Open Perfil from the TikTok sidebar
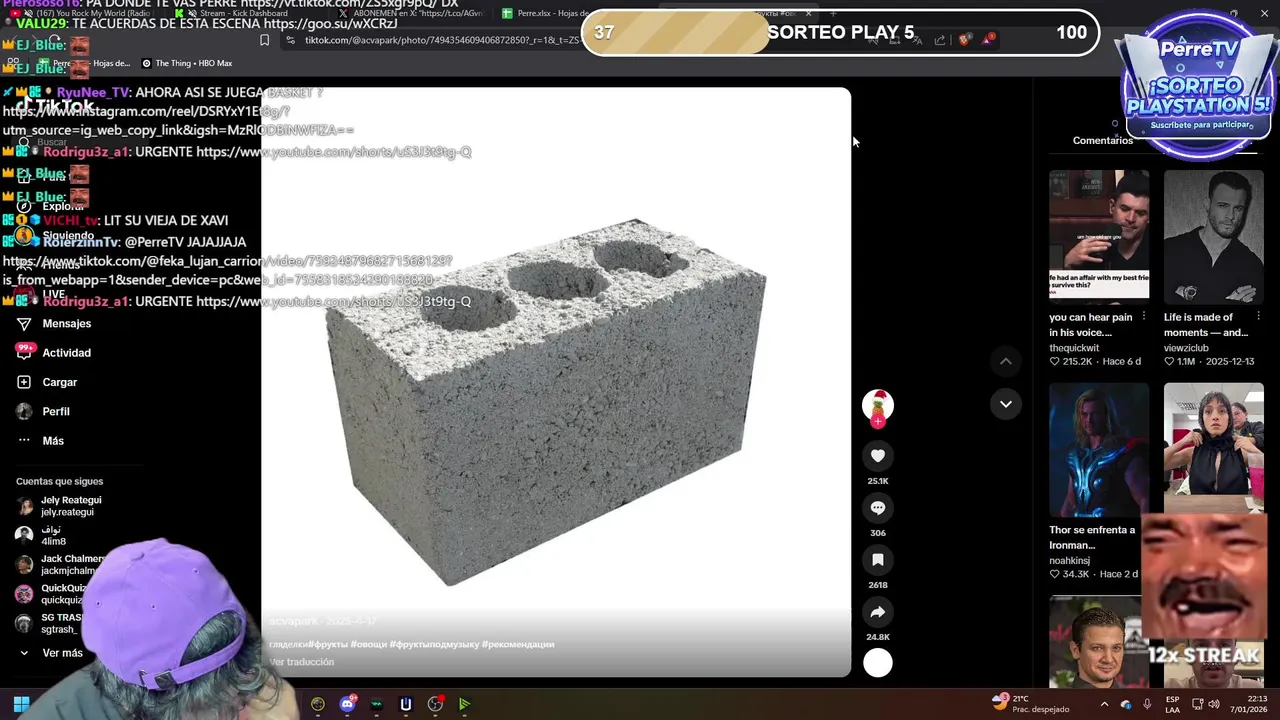 [56, 411]
